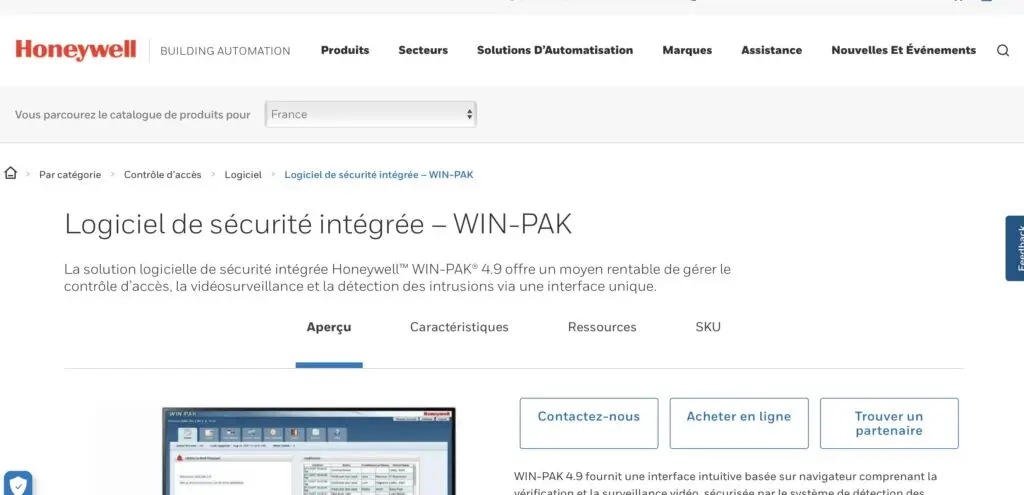The image size is (1024, 495).
Task: Click the Acheter en ligne button
Action: coord(739,423)
